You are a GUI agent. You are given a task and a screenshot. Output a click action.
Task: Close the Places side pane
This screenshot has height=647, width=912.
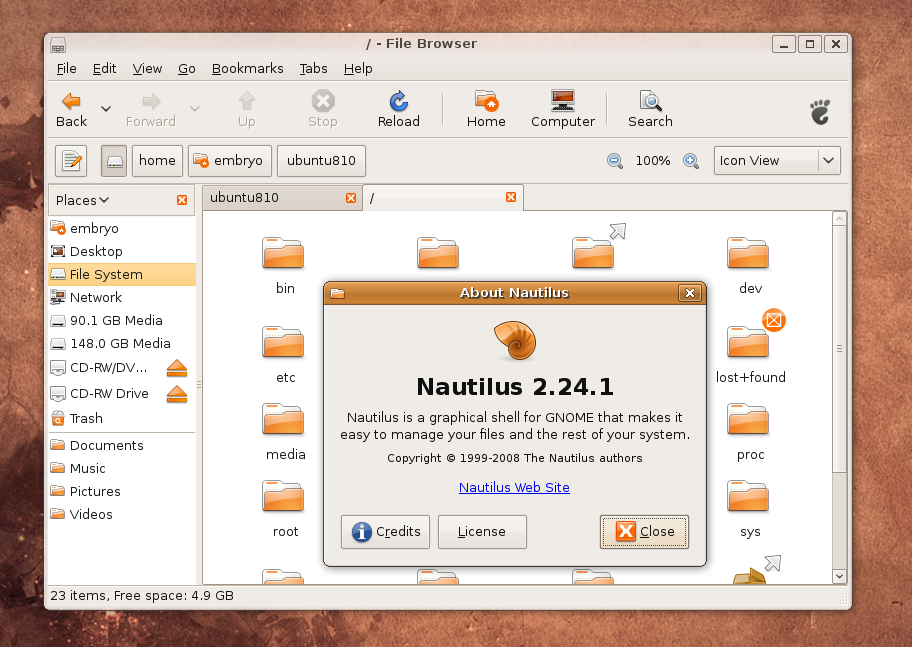182,200
